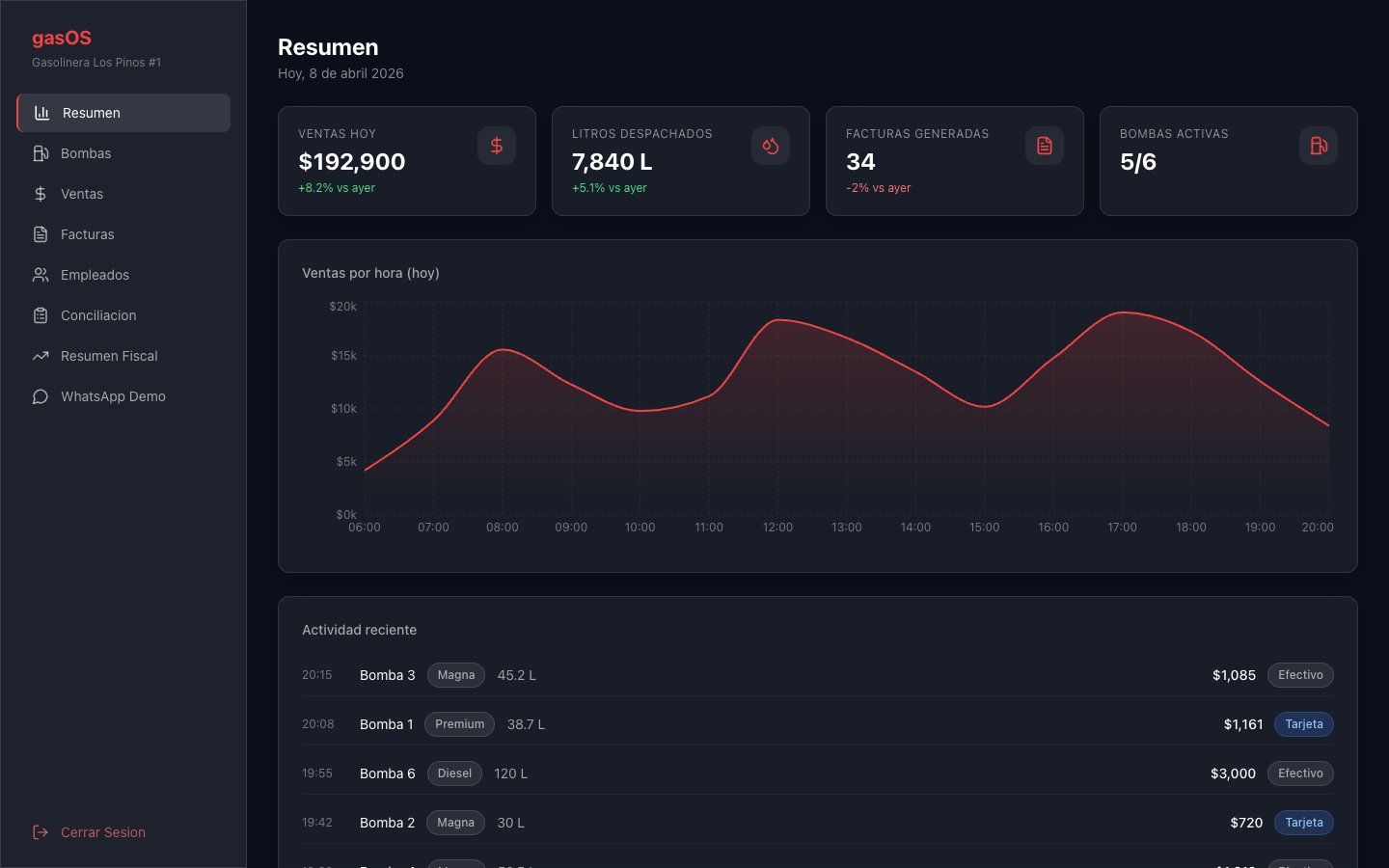Click the bar chart icon beside Resumen

[42, 113]
